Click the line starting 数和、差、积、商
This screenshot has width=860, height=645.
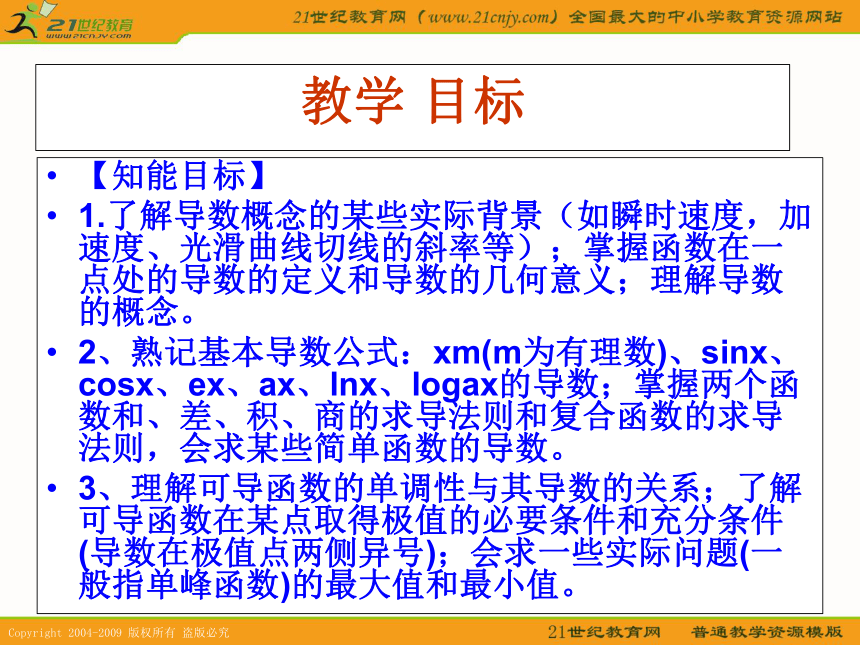point(431,416)
